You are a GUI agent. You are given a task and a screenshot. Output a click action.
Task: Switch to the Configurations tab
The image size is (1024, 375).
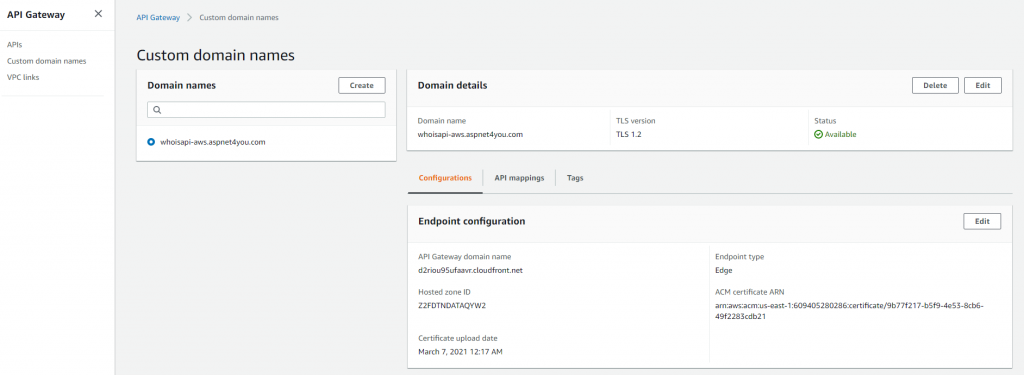[445, 178]
